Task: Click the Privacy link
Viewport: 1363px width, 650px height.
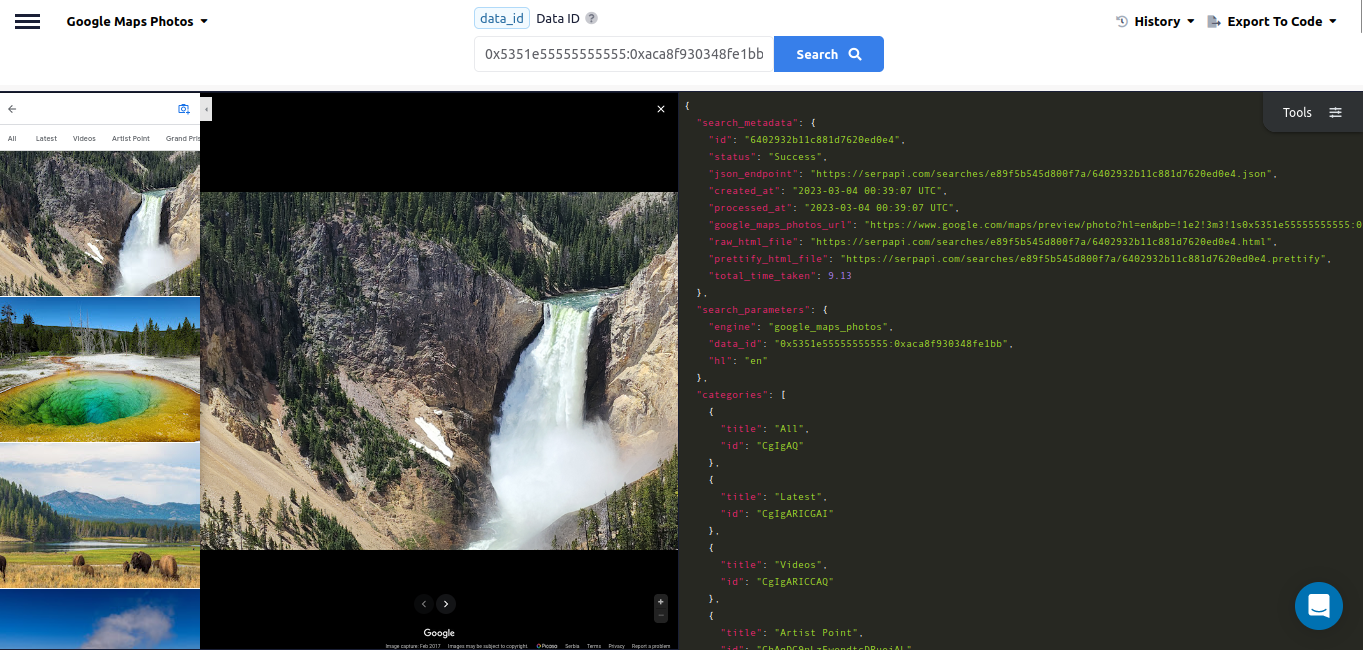Action: (617, 646)
